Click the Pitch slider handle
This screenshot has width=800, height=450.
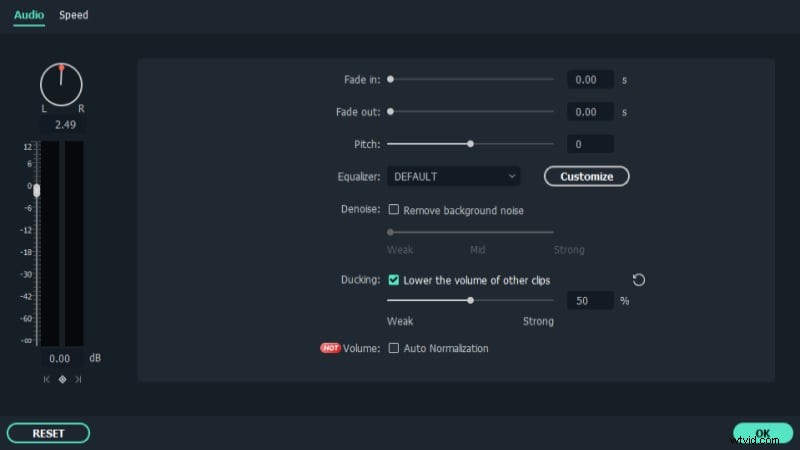[470, 144]
